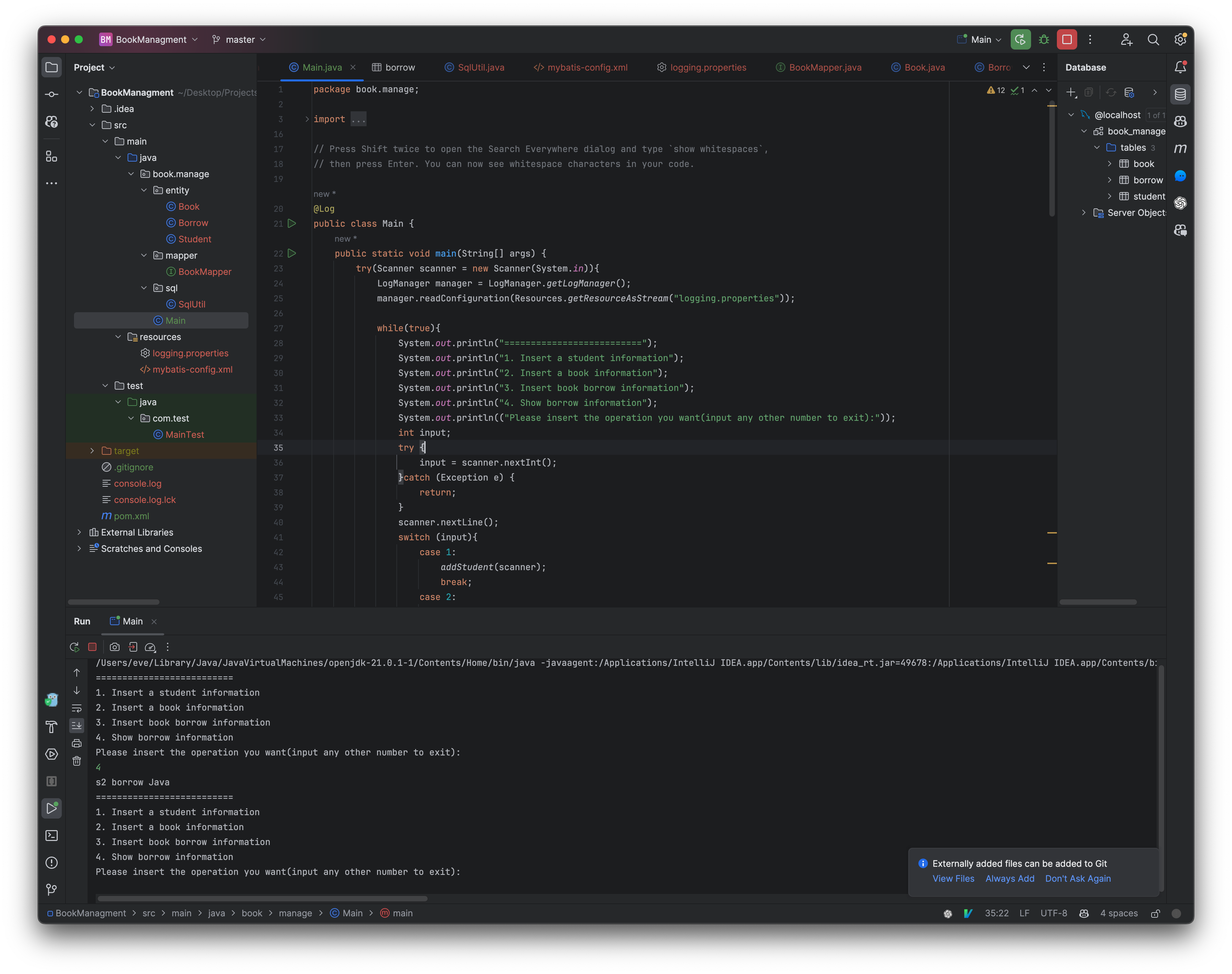Image resolution: width=1232 pixels, height=974 pixels.
Task: Collapse the tables node in Database panel
Action: (1097, 147)
